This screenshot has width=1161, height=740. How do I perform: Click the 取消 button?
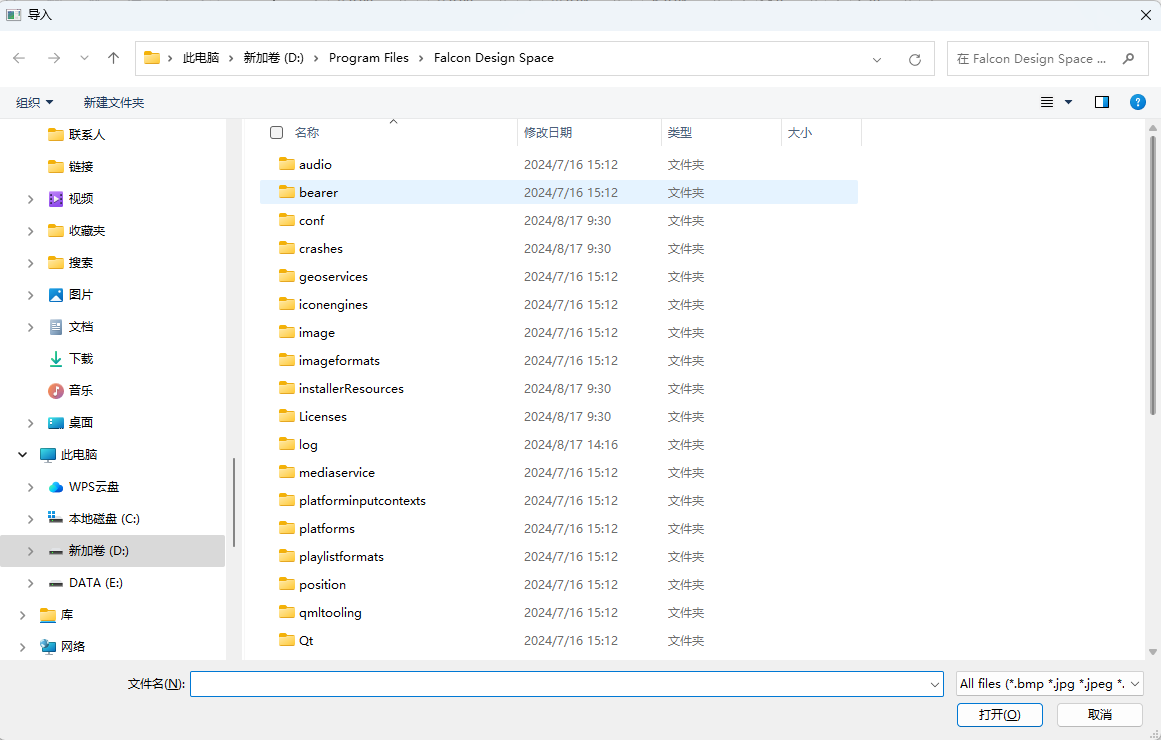point(1099,714)
